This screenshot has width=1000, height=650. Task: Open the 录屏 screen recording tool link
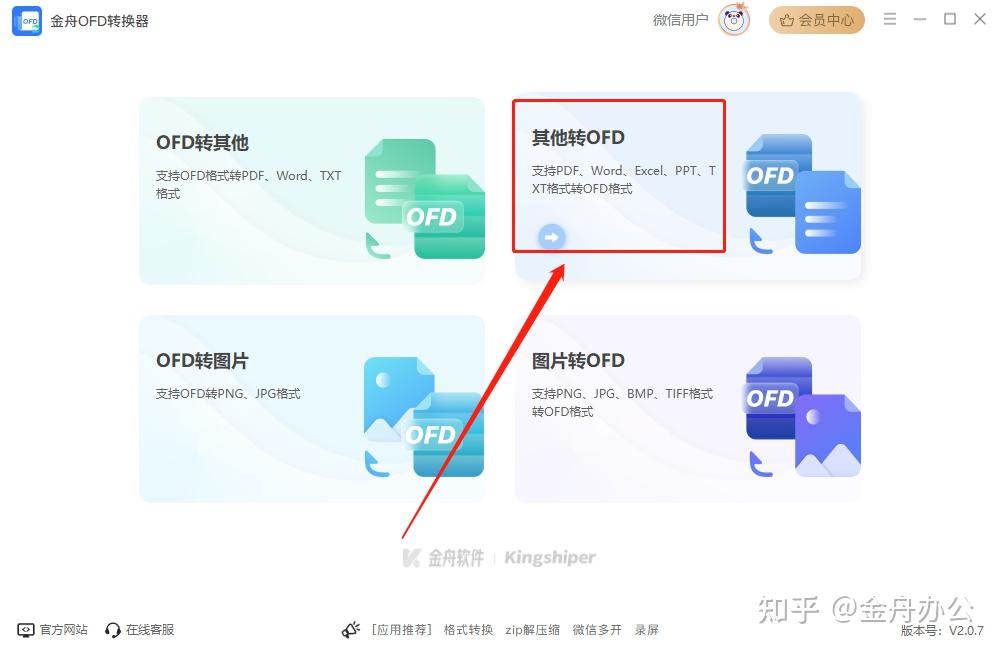(x=647, y=630)
